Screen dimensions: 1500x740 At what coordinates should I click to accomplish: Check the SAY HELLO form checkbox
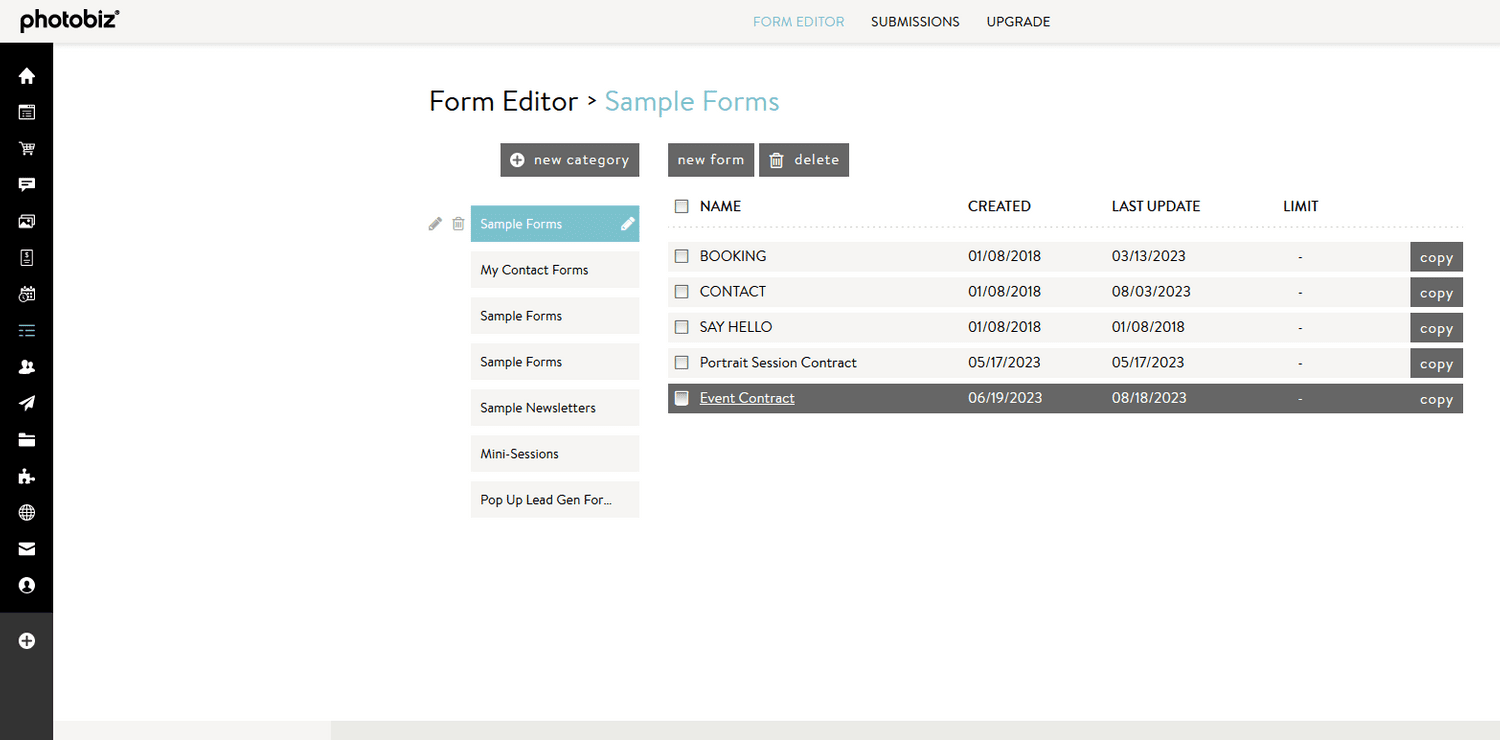point(682,327)
